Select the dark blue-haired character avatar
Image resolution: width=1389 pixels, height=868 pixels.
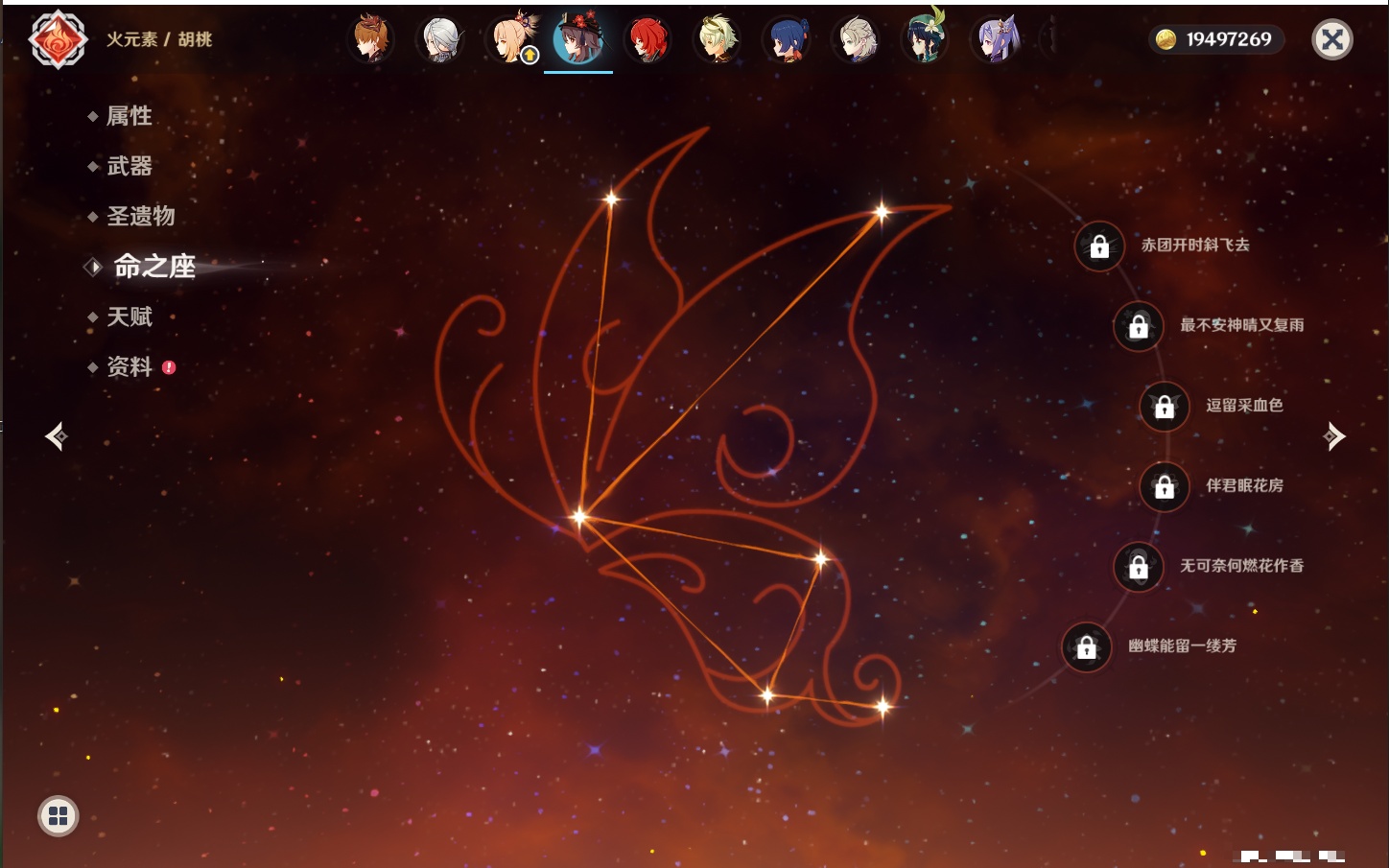tap(786, 40)
